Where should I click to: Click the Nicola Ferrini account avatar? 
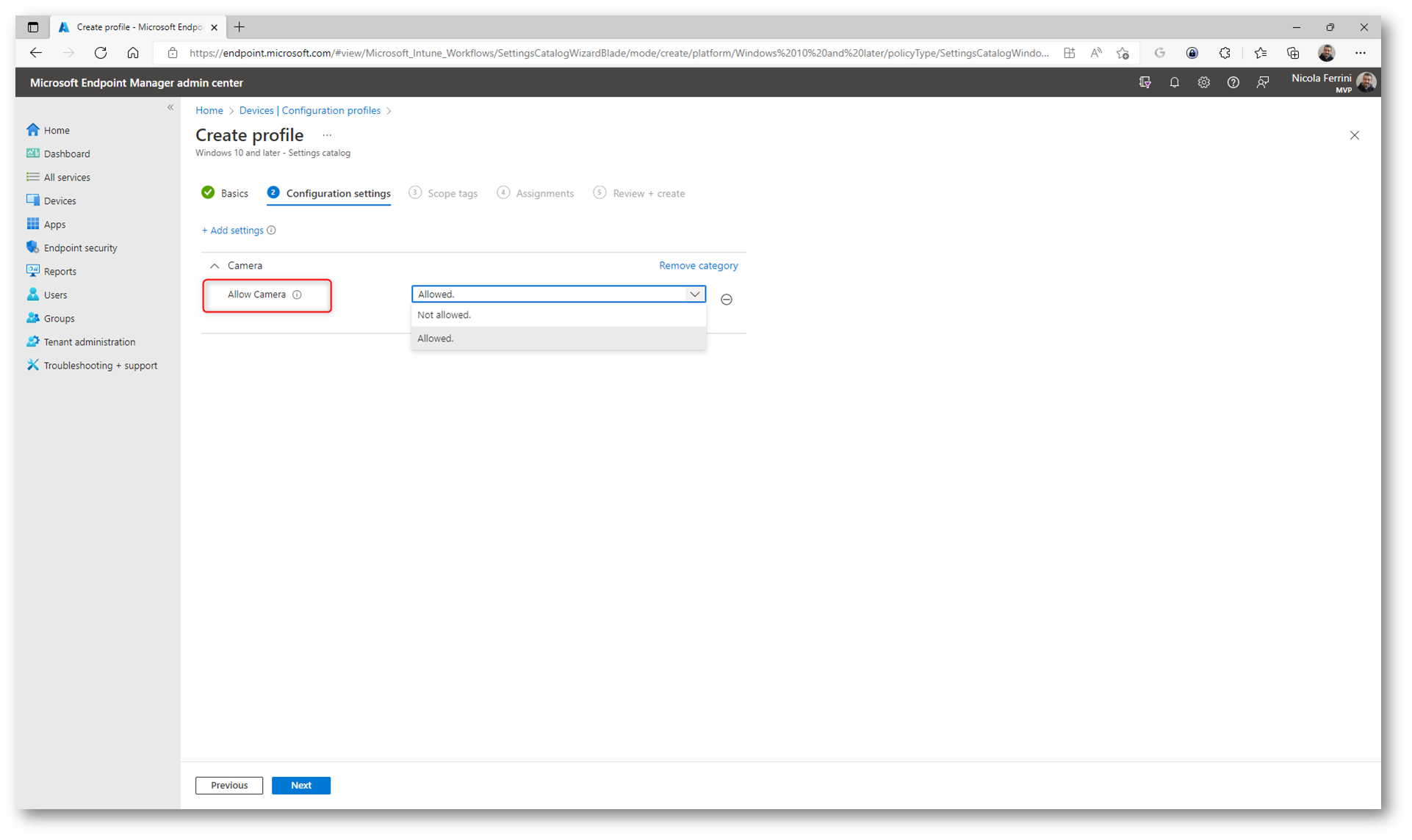pyautogui.click(x=1366, y=82)
